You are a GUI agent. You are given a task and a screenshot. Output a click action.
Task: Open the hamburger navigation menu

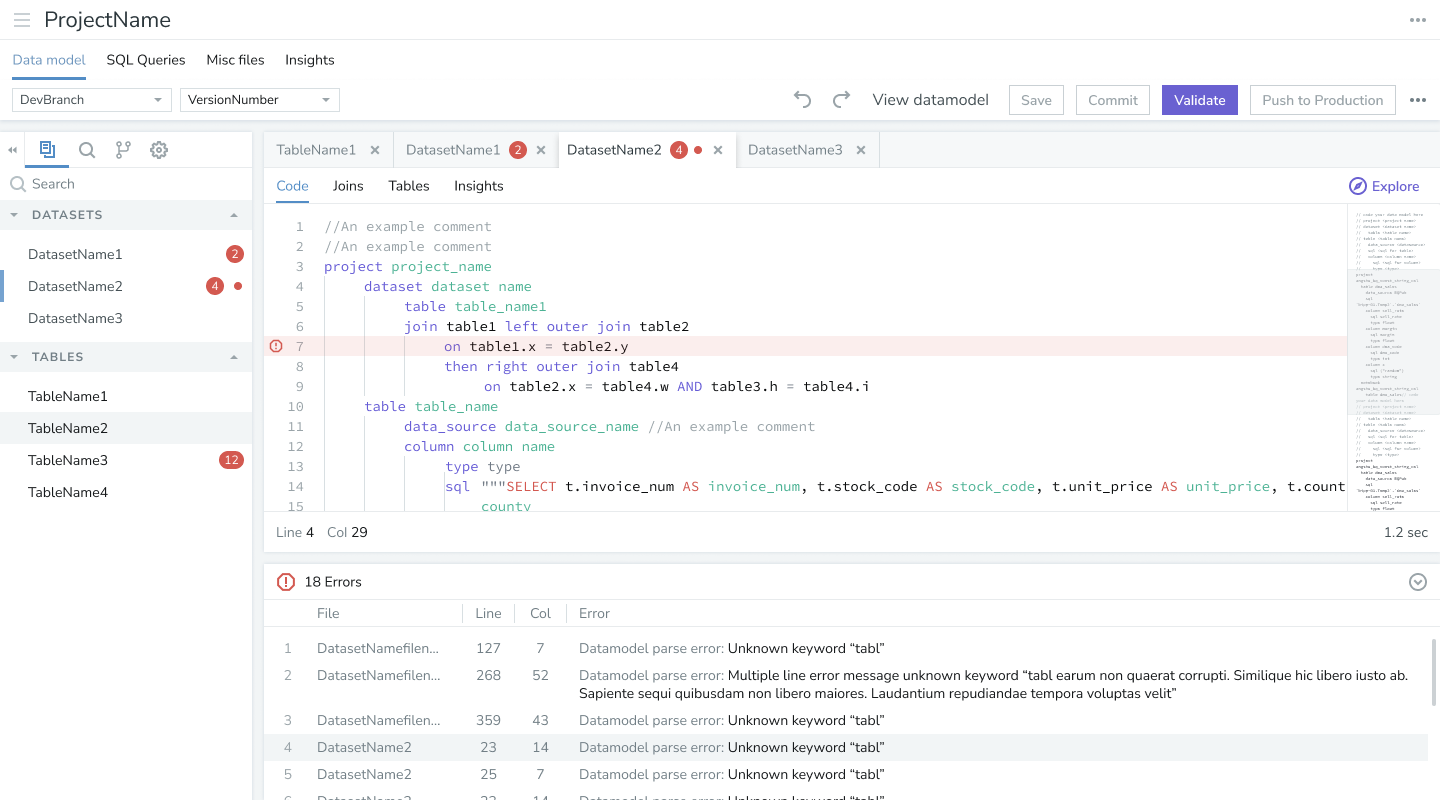(x=21, y=20)
